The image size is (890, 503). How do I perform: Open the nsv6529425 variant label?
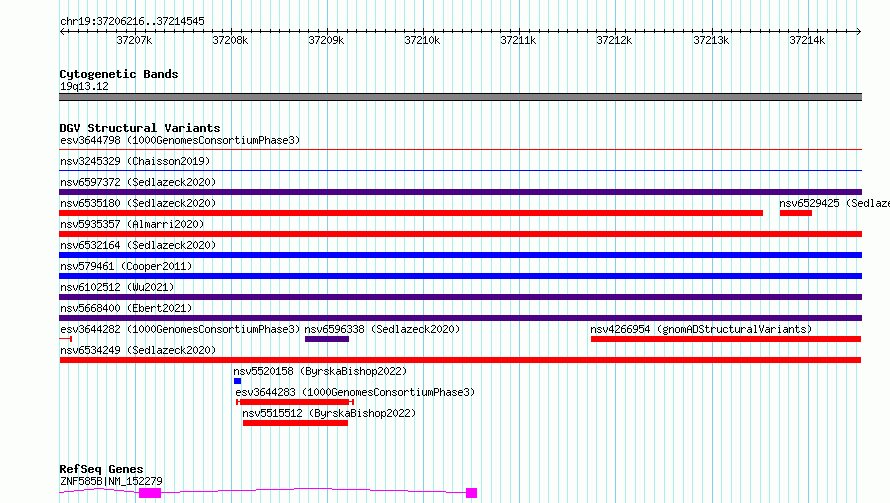pos(834,203)
